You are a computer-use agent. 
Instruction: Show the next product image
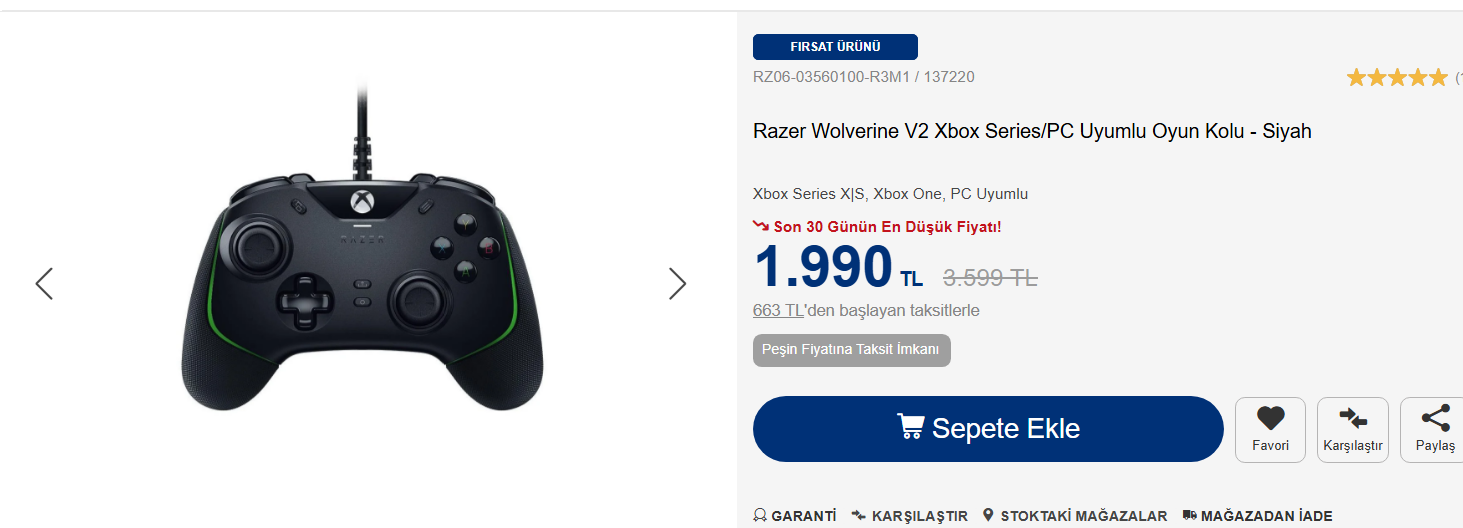[x=677, y=284]
